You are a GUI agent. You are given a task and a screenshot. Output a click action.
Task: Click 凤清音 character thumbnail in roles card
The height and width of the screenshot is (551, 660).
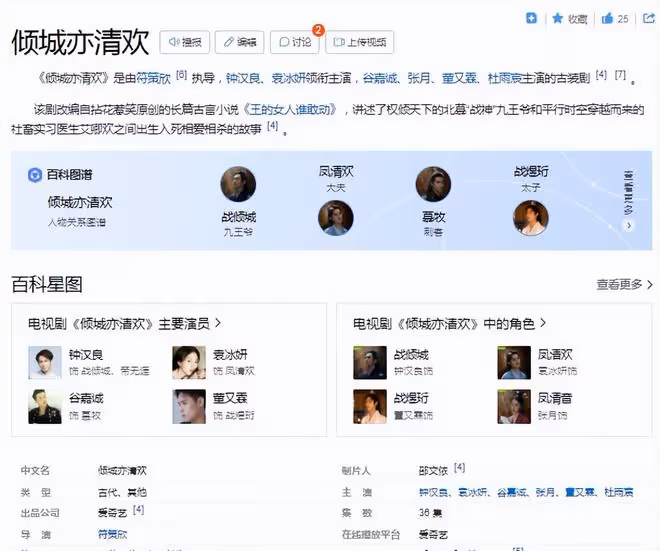pos(514,407)
